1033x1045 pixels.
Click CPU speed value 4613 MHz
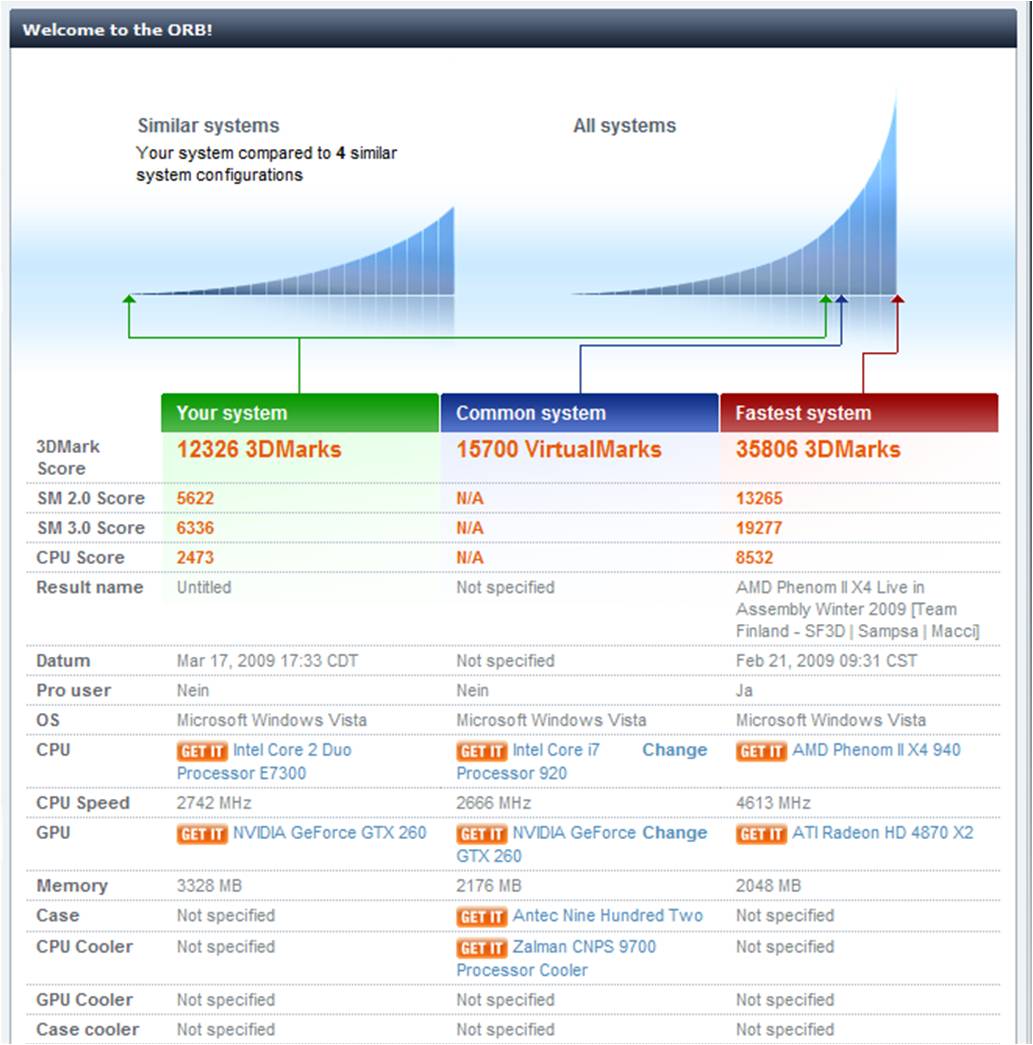[773, 802]
